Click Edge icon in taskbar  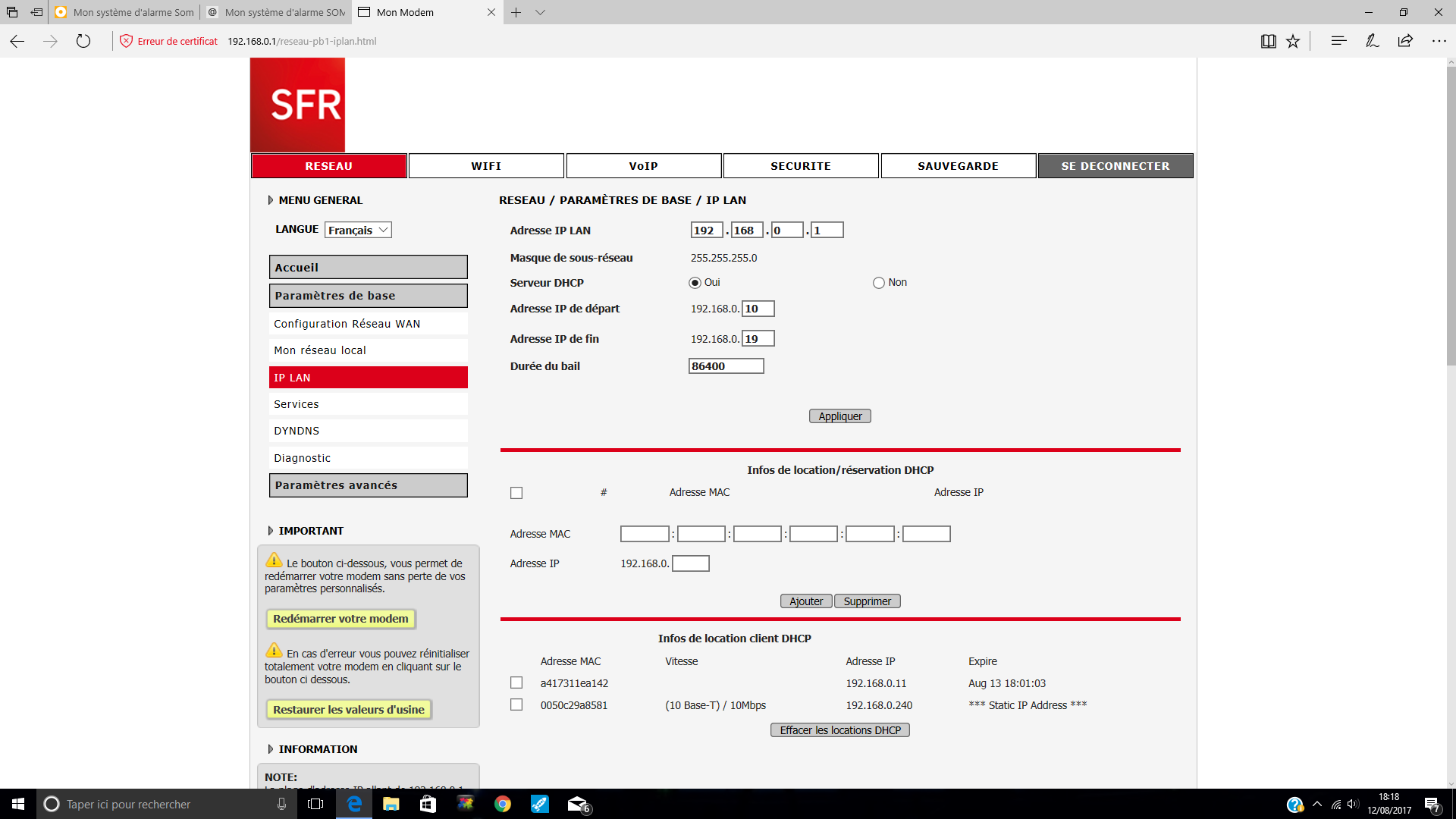354,804
